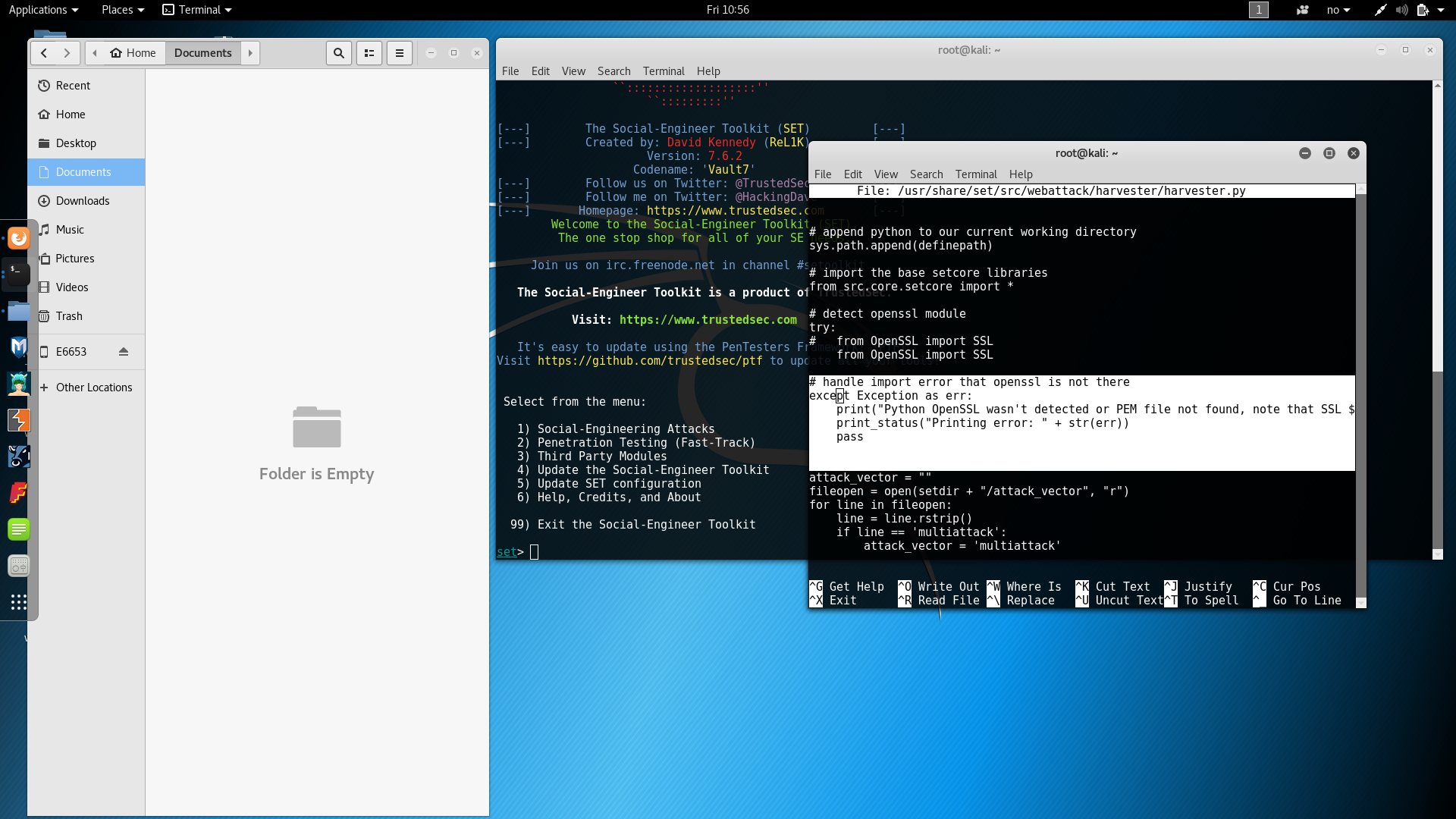Open the Terminal app menu in top bar
This screenshot has height=819, width=1456.
coord(197,10)
